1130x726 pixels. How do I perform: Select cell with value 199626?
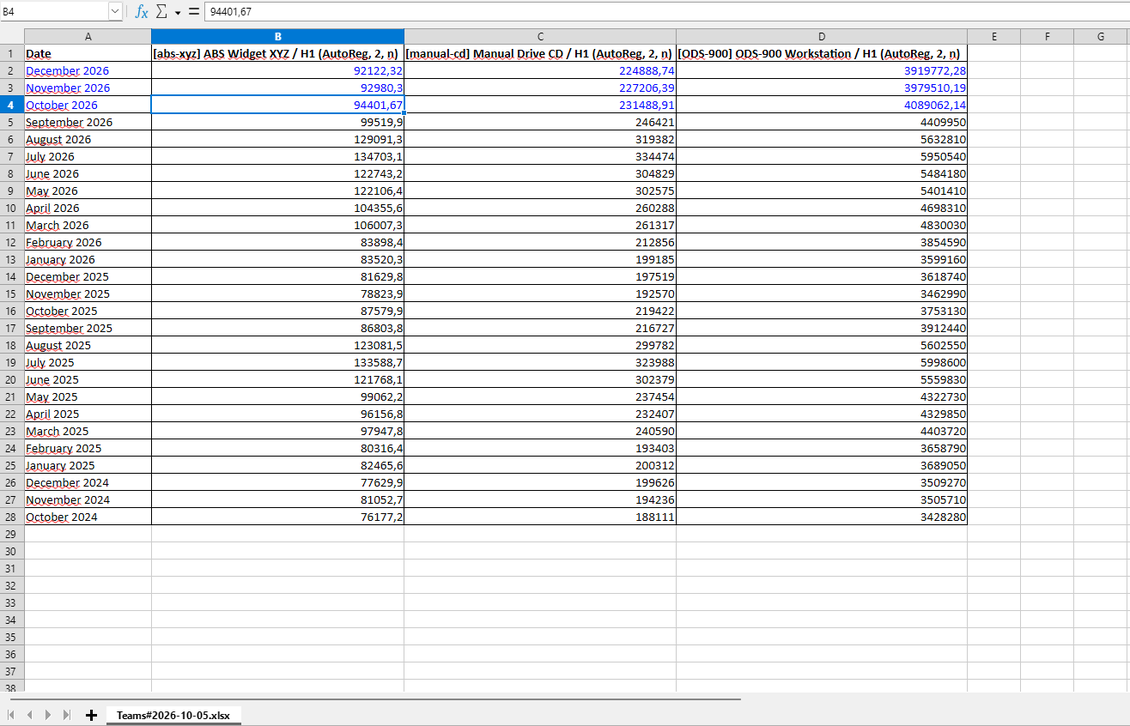tap(540, 482)
